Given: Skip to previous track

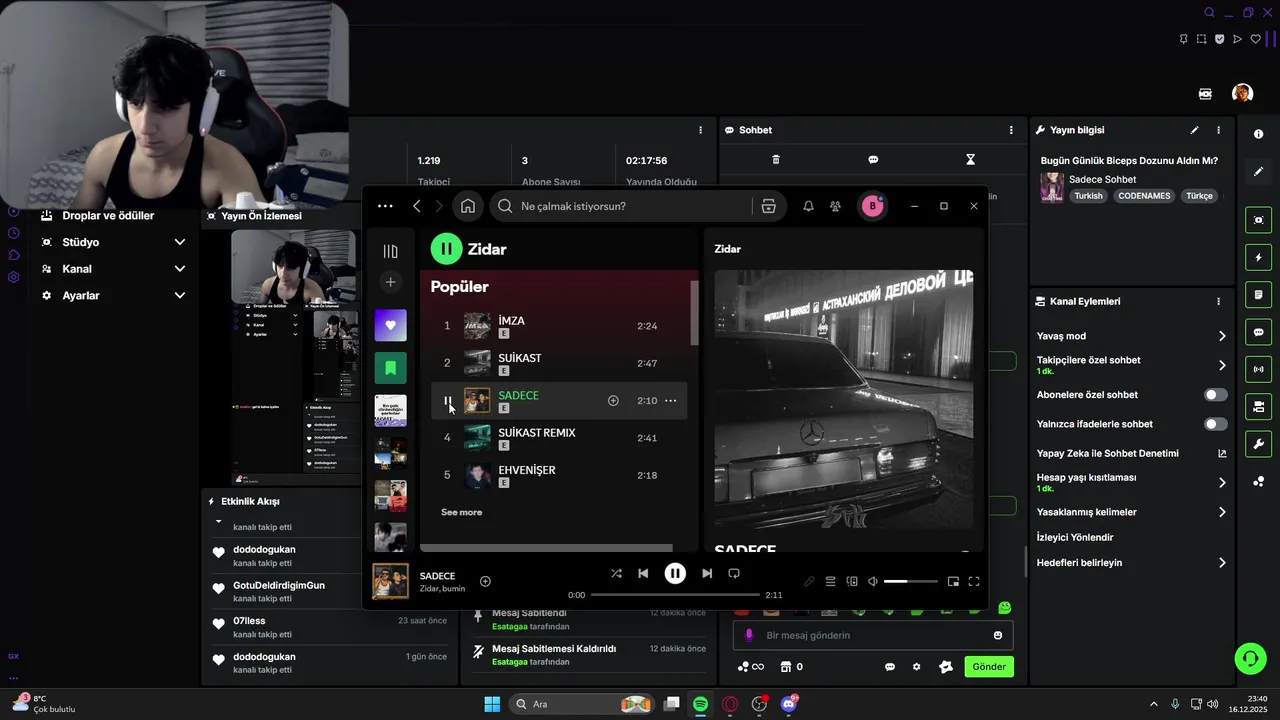Looking at the screenshot, I should [643, 573].
